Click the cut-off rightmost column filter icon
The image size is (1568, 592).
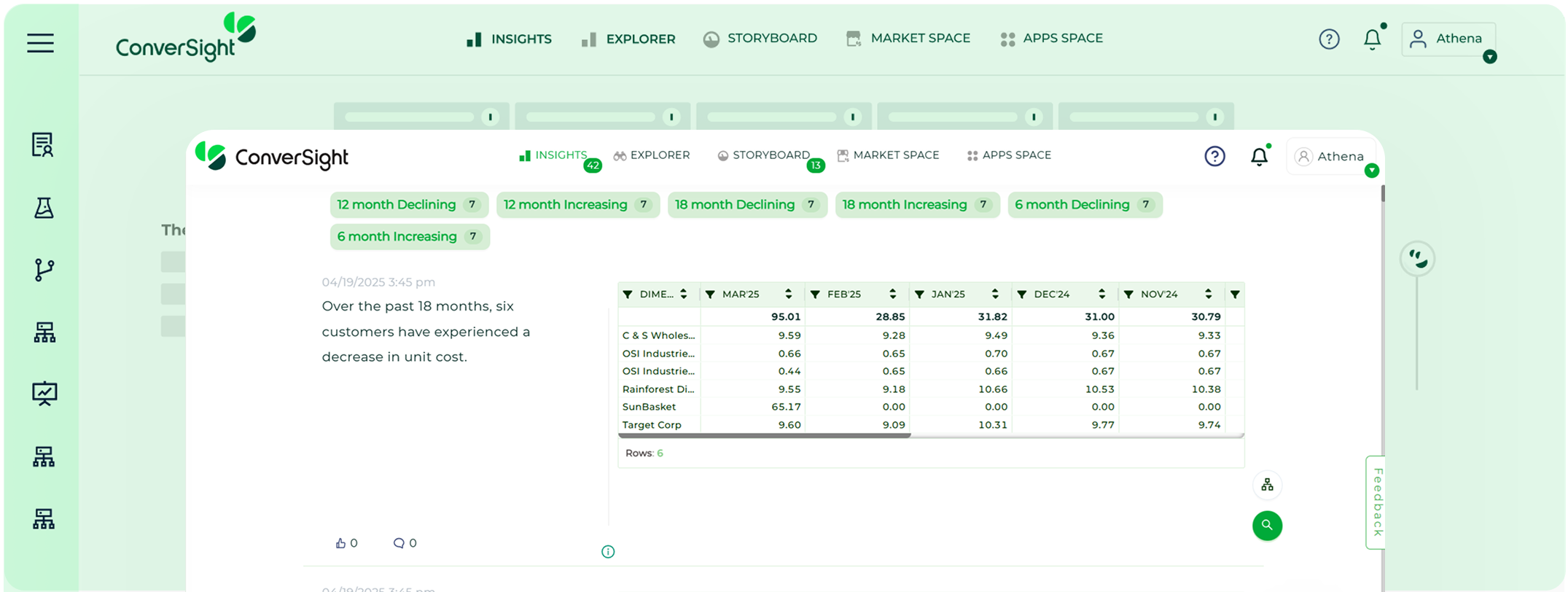pos(1235,295)
